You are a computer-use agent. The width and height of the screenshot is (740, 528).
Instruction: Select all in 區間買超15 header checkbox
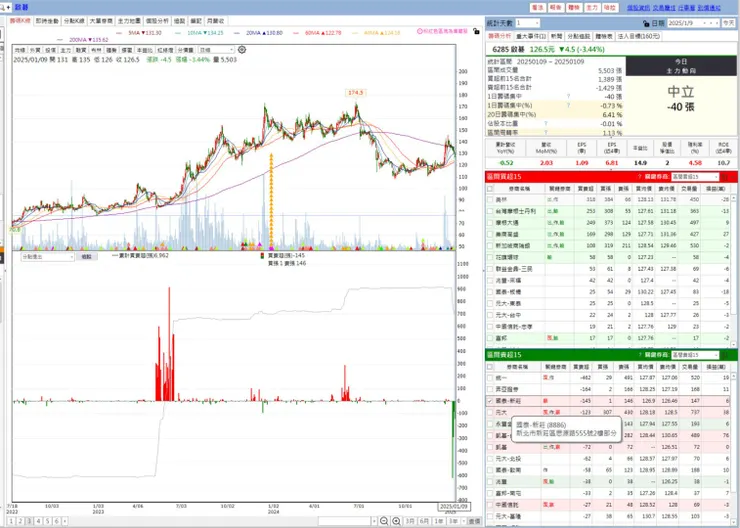pyautogui.click(x=490, y=188)
